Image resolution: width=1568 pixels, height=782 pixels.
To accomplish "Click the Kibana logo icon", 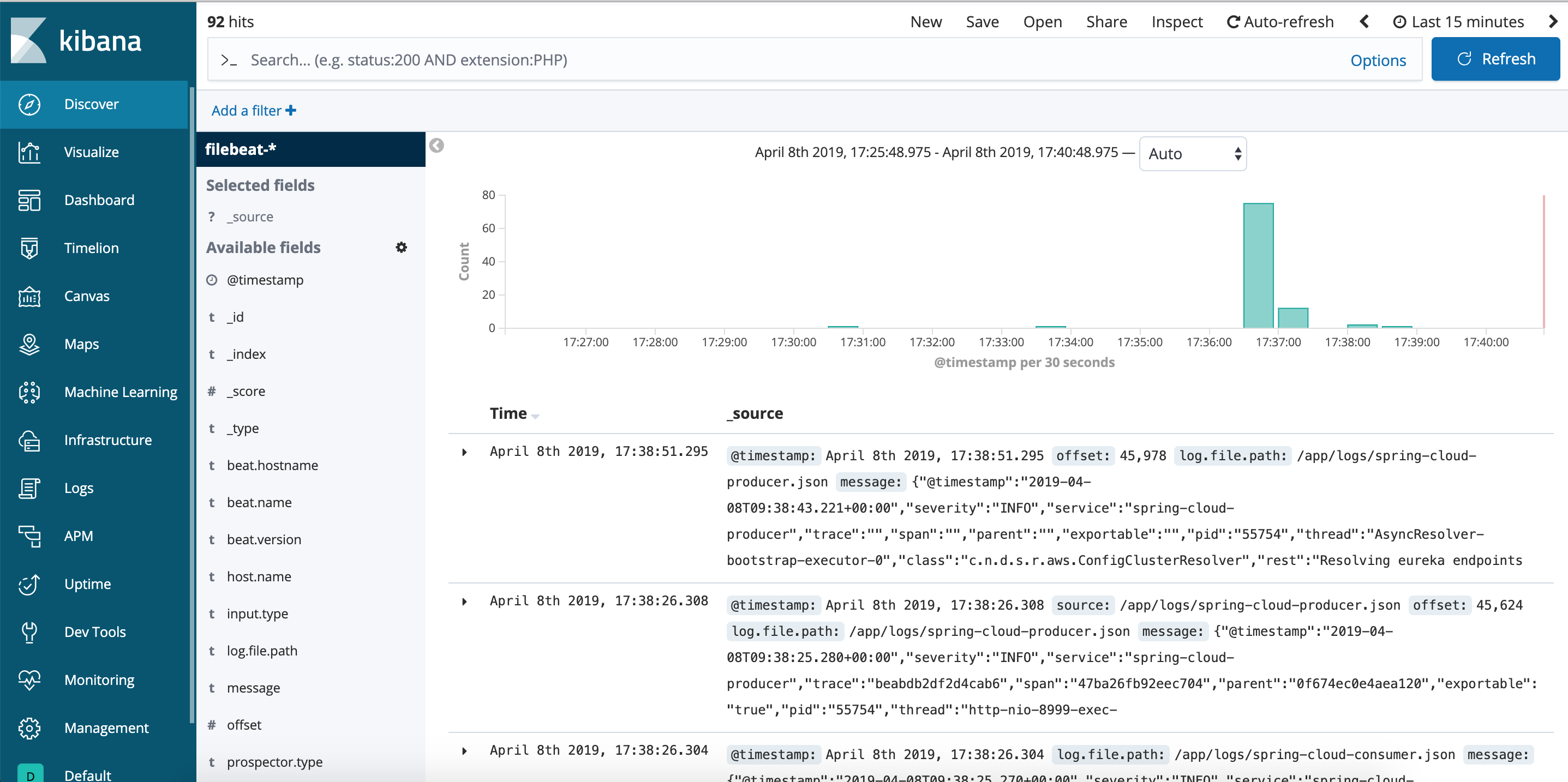I will click(28, 40).
